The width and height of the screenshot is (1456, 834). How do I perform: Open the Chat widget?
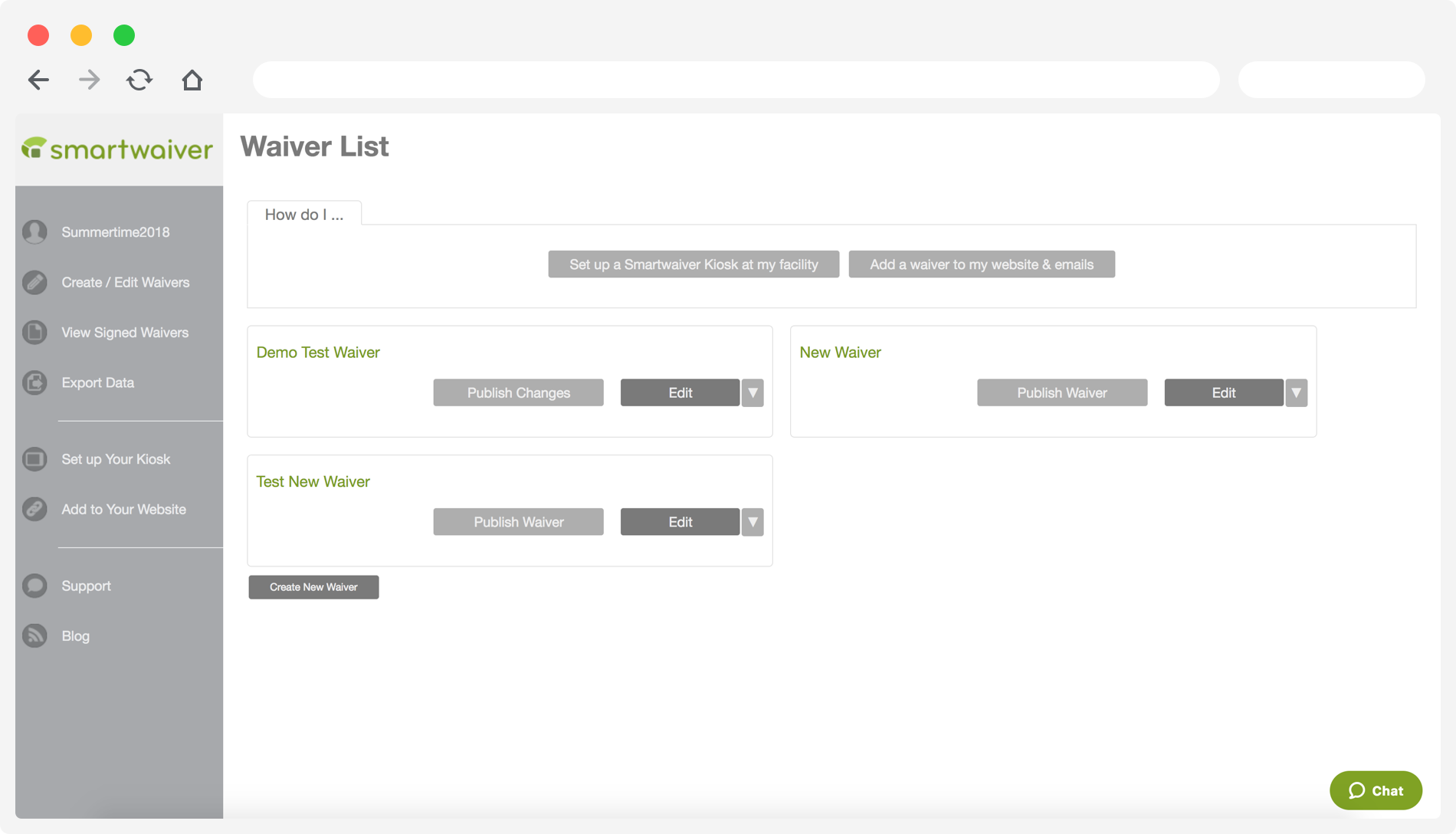tap(1376, 790)
